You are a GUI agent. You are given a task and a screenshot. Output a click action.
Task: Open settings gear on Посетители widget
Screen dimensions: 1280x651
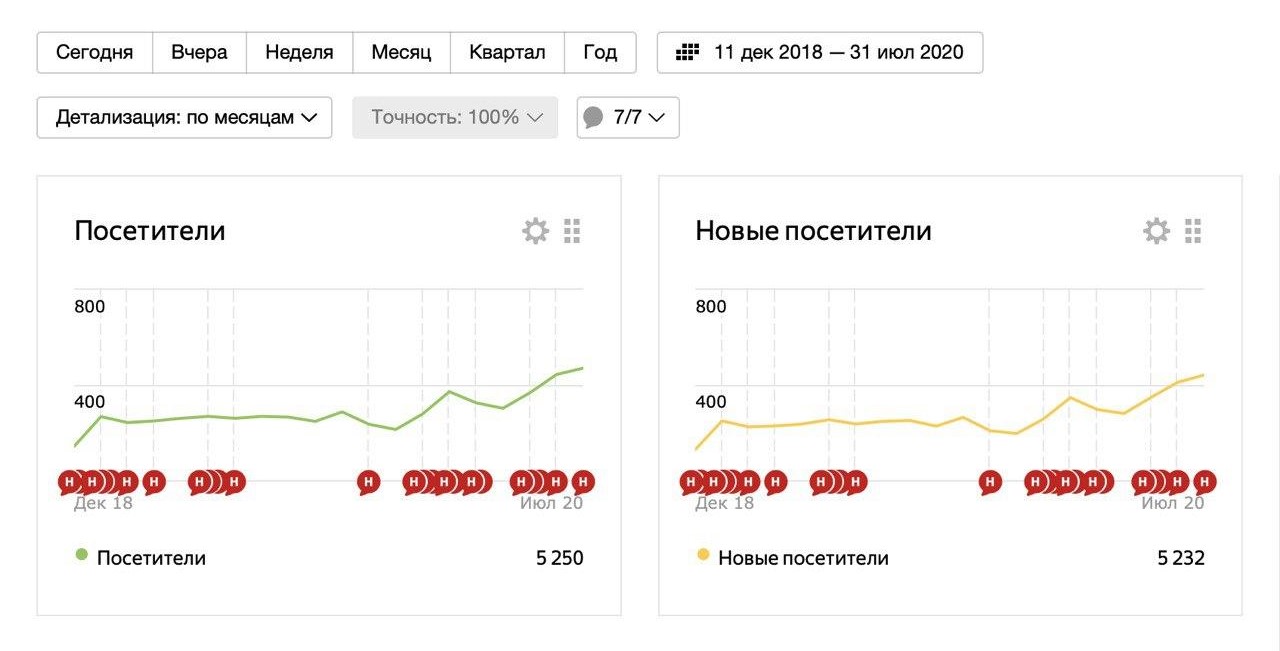[x=536, y=232]
